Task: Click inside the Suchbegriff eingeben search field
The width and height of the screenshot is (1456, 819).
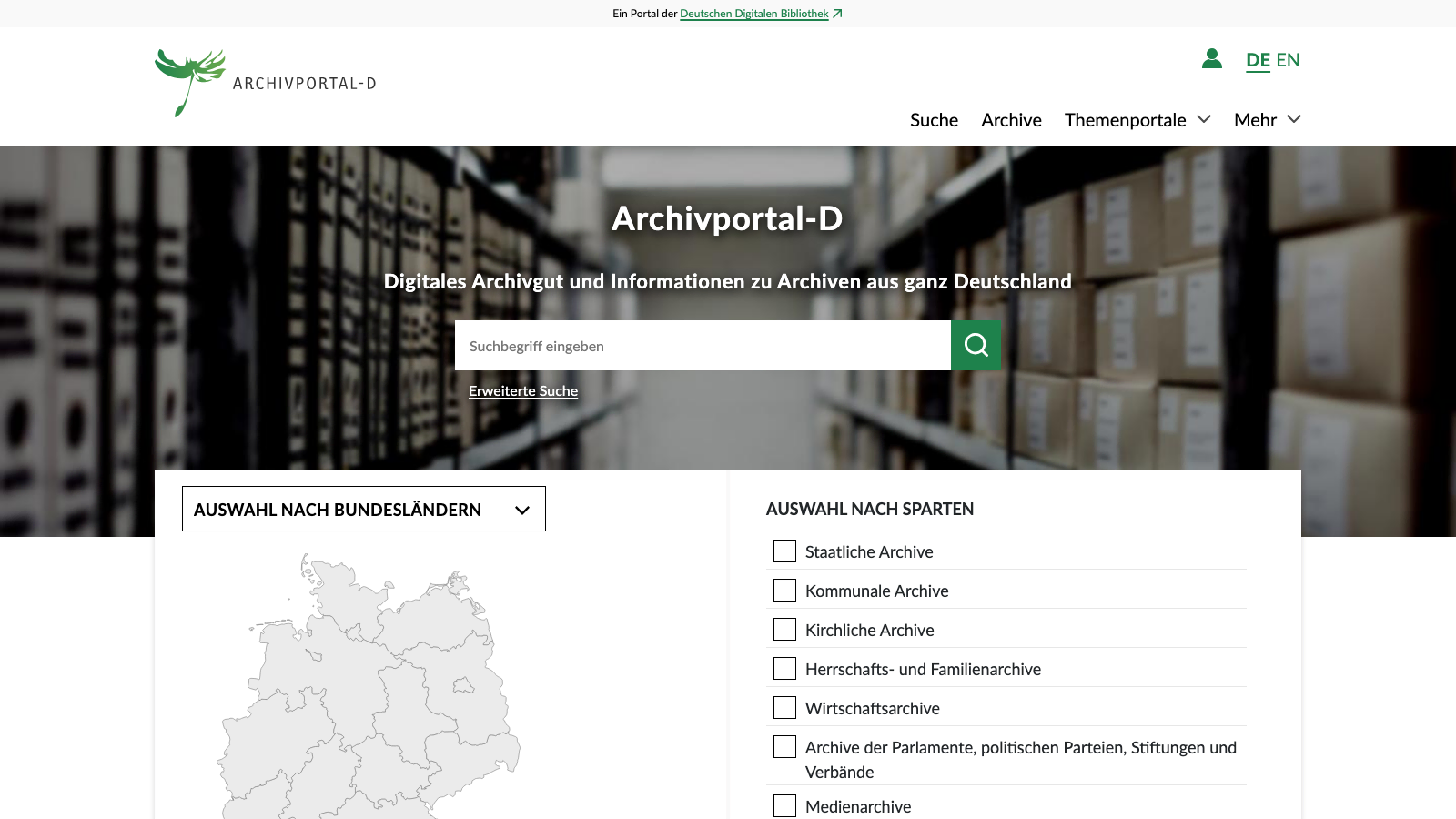Action: [x=701, y=345]
